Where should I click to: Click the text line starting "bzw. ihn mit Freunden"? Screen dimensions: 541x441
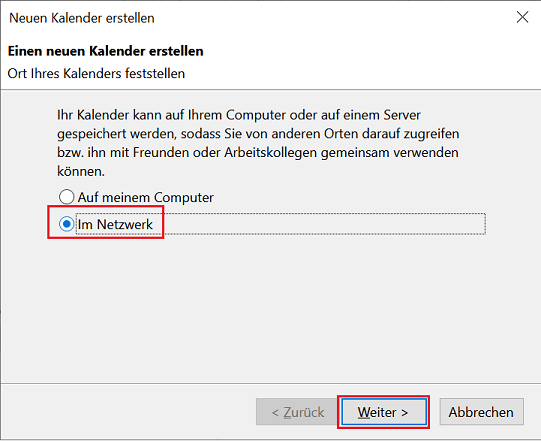pos(258,152)
